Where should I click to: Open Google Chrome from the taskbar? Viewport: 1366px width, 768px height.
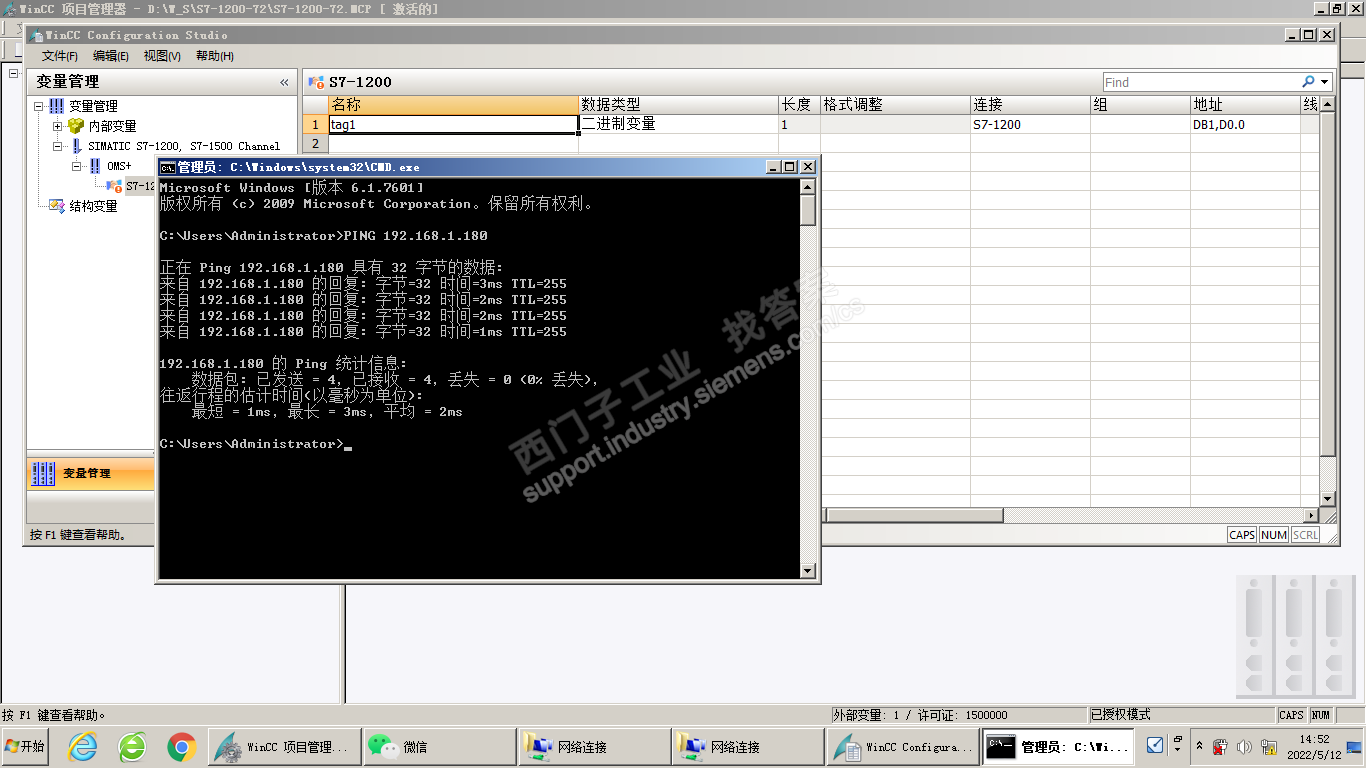point(181,746)
